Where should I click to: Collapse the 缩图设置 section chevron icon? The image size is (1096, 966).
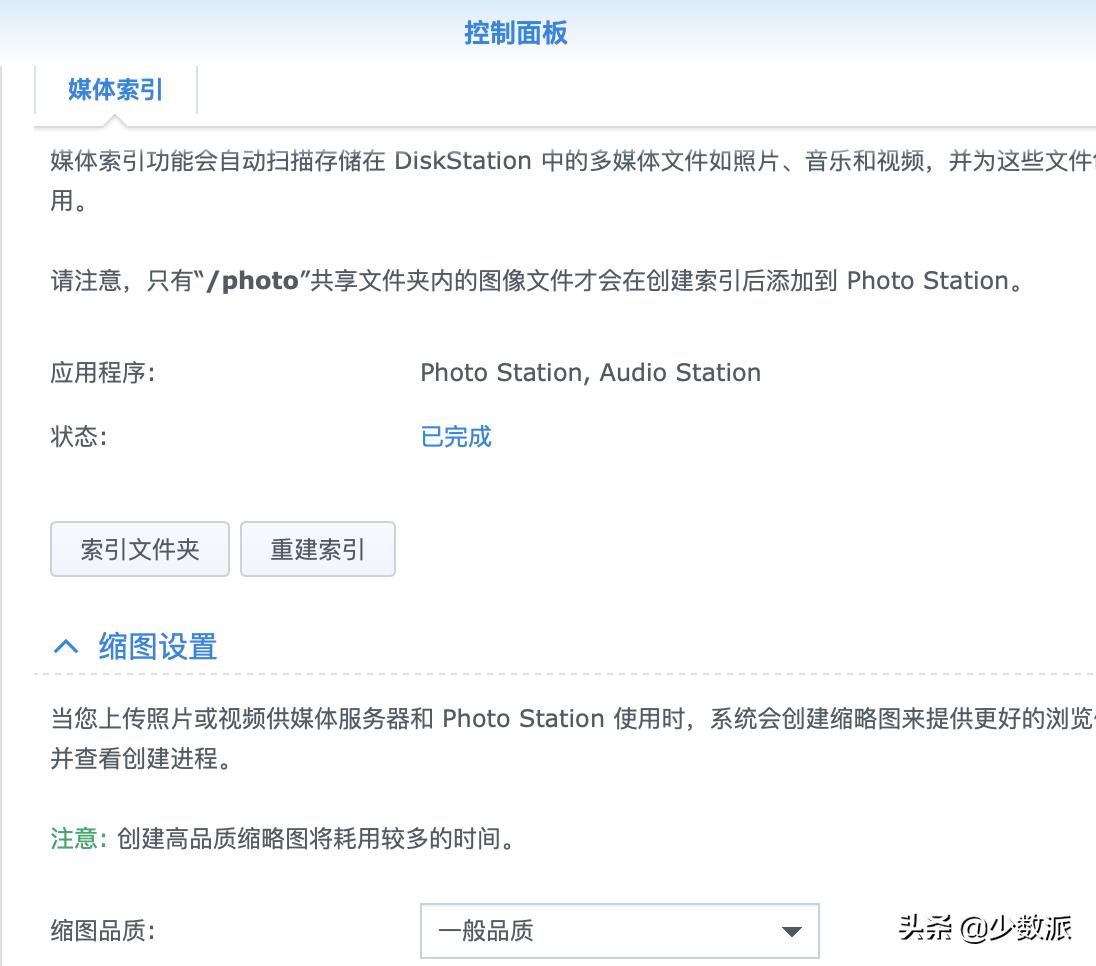pos(67,646)
